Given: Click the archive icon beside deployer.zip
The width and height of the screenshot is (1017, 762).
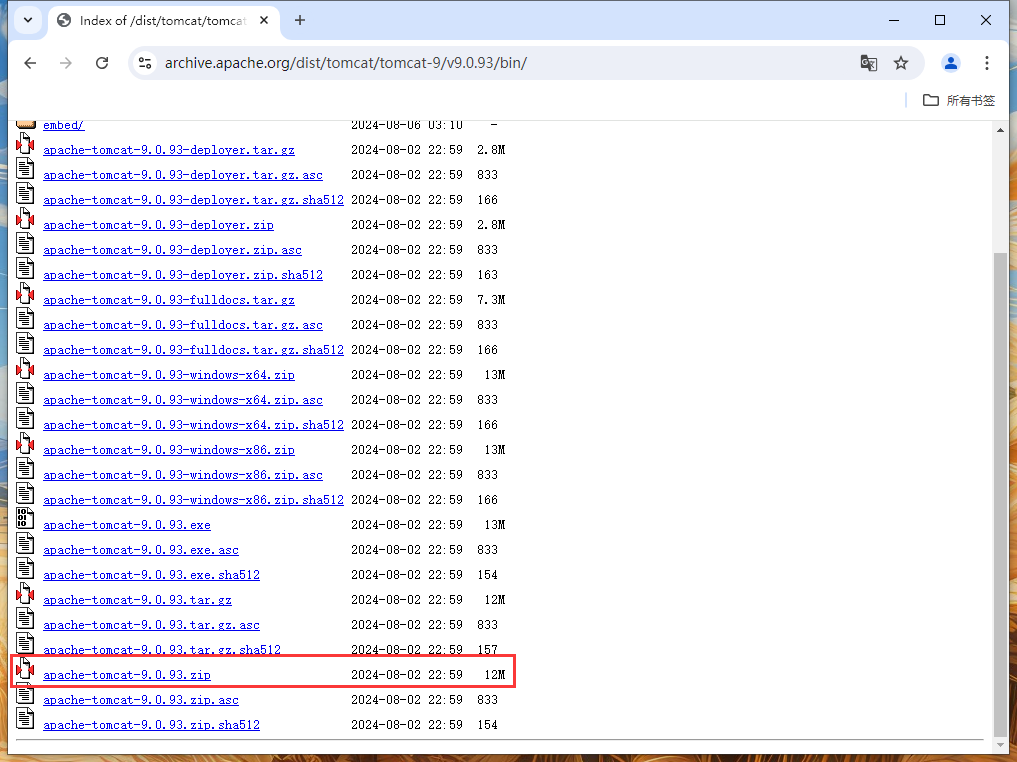Looking at the screenshot, I should [x=25, y=219].
